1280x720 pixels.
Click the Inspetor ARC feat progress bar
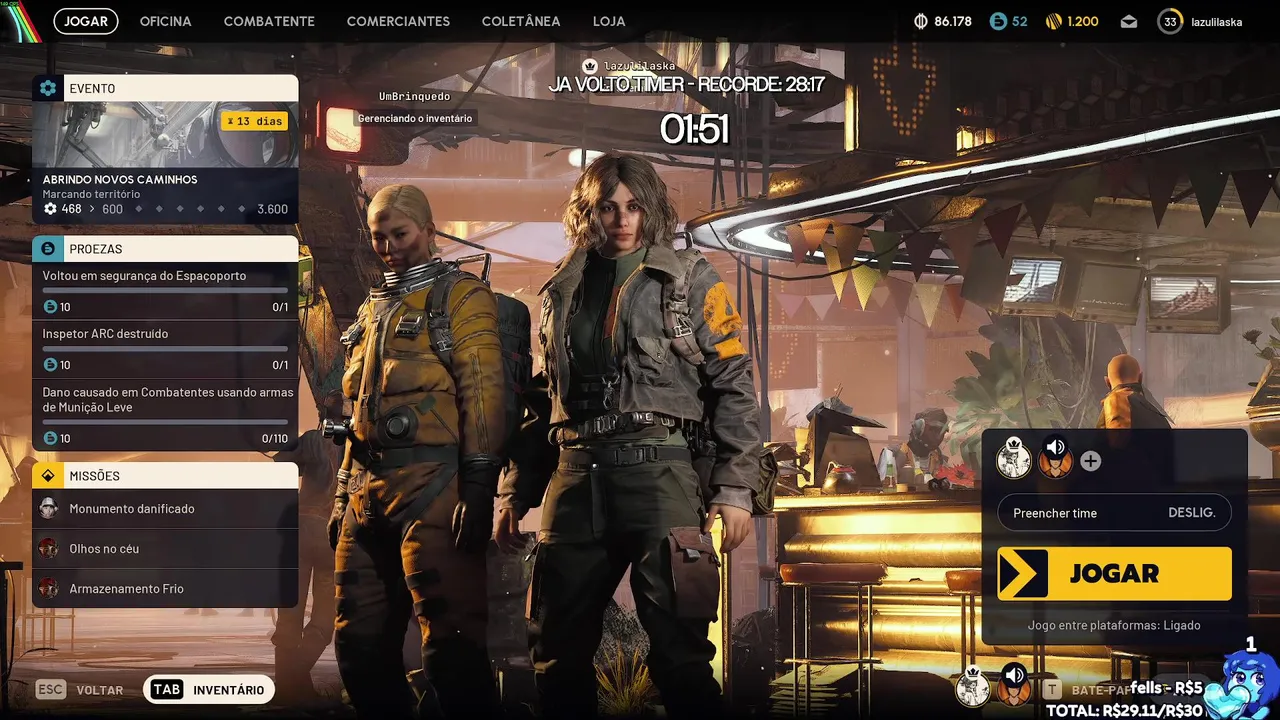click(165, 348)
